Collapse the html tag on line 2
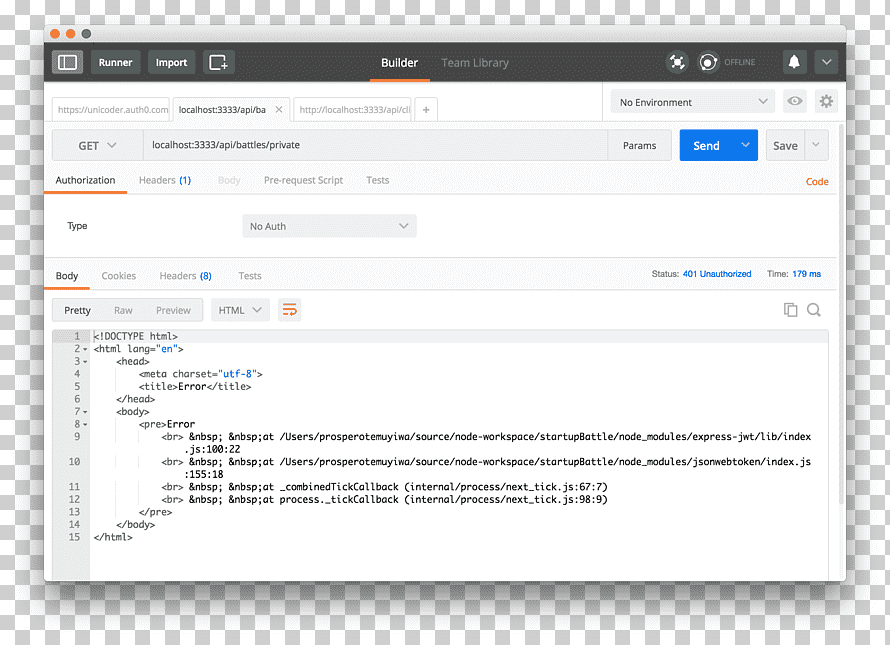The image size is (890, 645). (85, 349)
